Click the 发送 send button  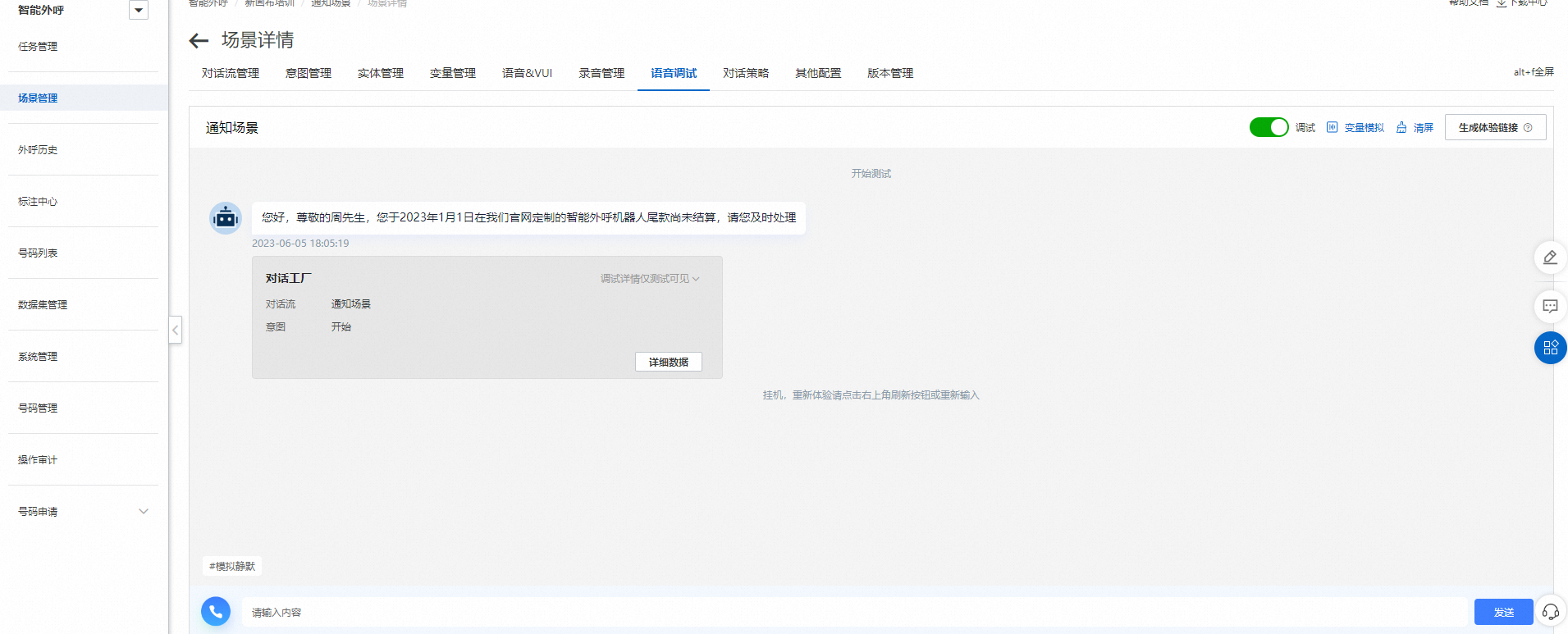pos(1503,612)
